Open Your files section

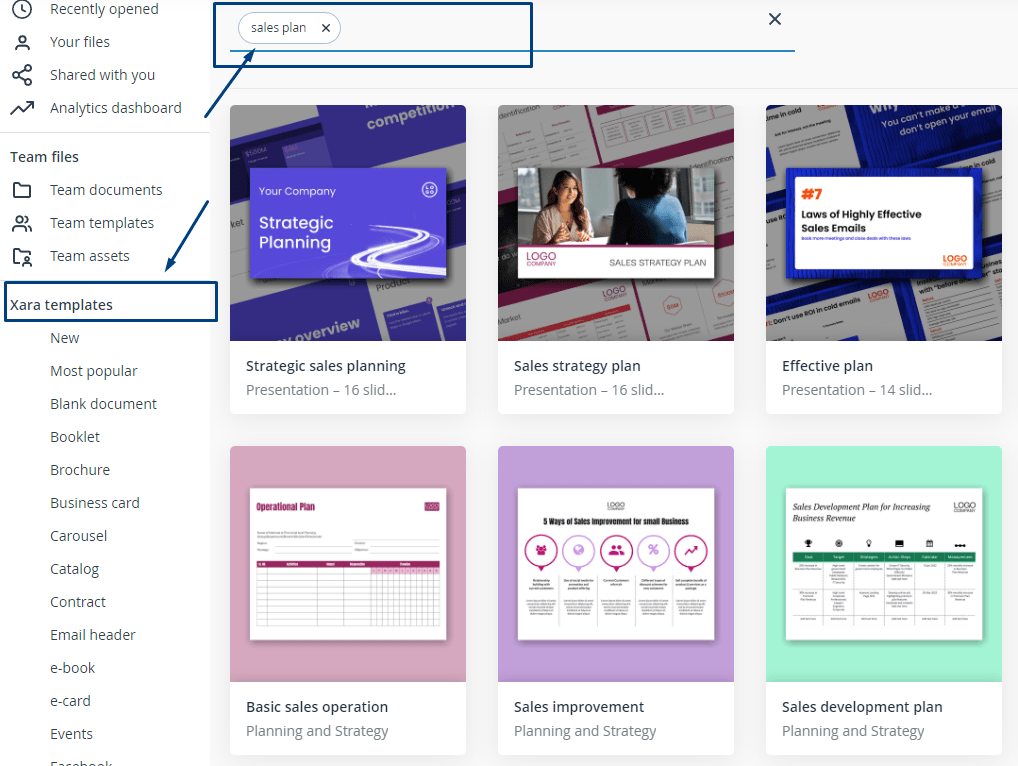80,42
